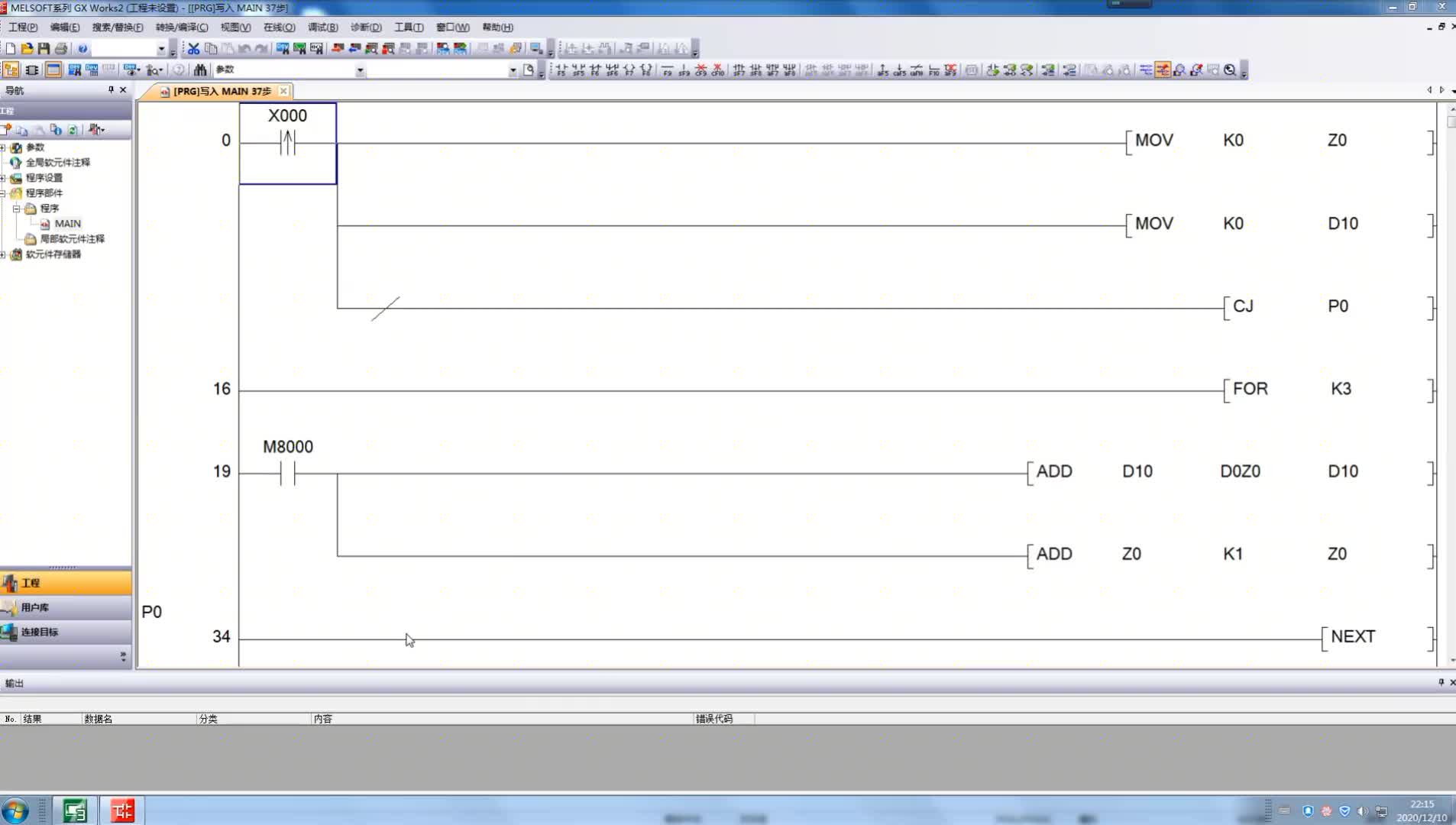Select MAIN program in navigation tree
Image resolution: width=1456 pixels, height=825 pixels.
click(x=67, y=224)
